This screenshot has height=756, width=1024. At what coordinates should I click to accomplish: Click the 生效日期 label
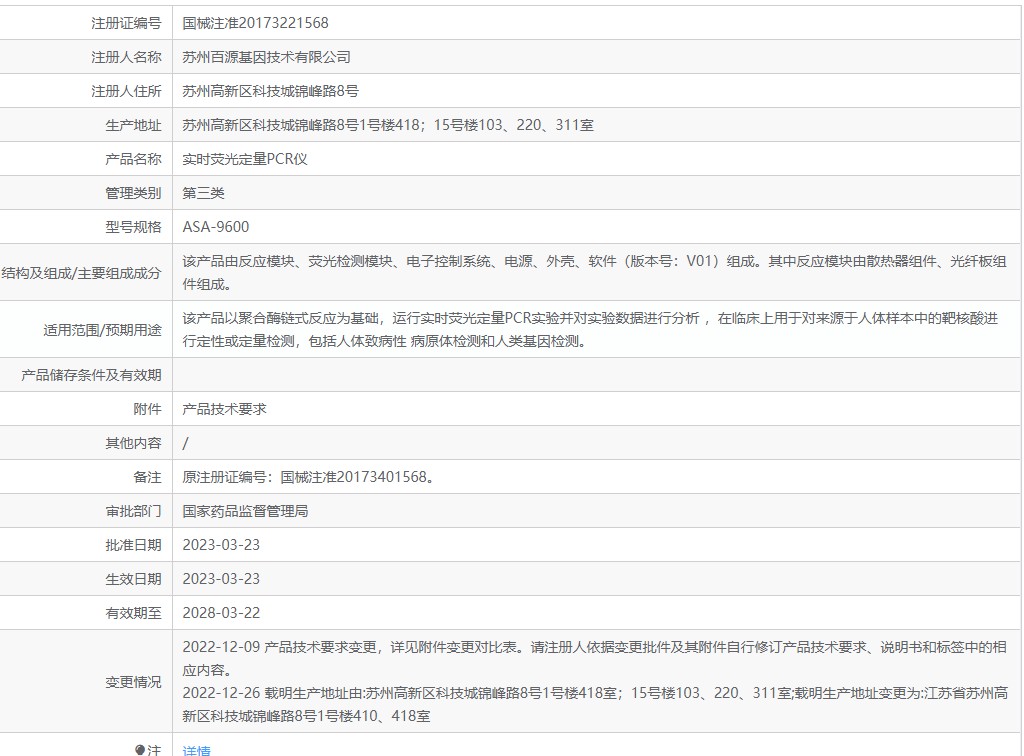(133, 578)
